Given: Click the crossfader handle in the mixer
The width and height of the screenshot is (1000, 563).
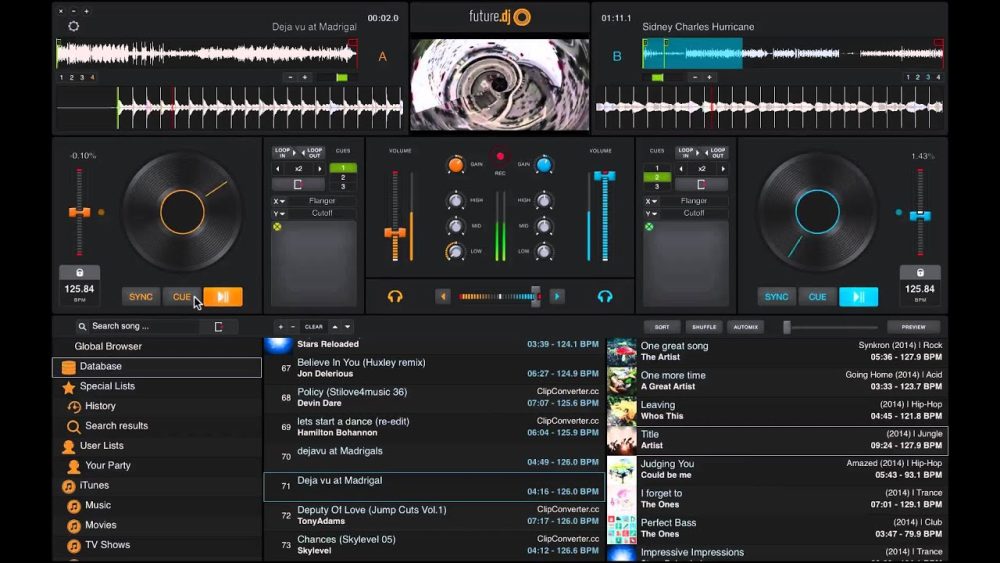Looking at the screenshot, I should pyautogui.click(x=535, y=296).
